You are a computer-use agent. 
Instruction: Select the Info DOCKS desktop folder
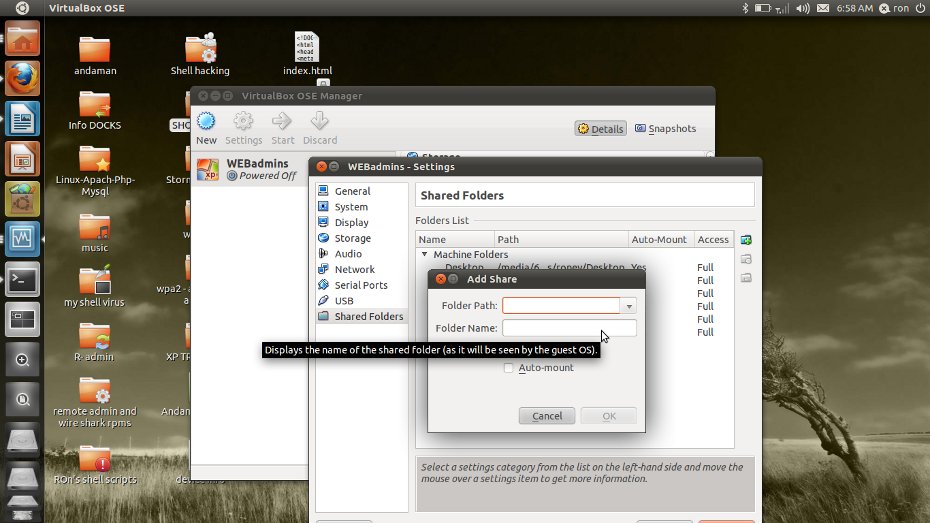pyautogui.click(x=94, y=111)
